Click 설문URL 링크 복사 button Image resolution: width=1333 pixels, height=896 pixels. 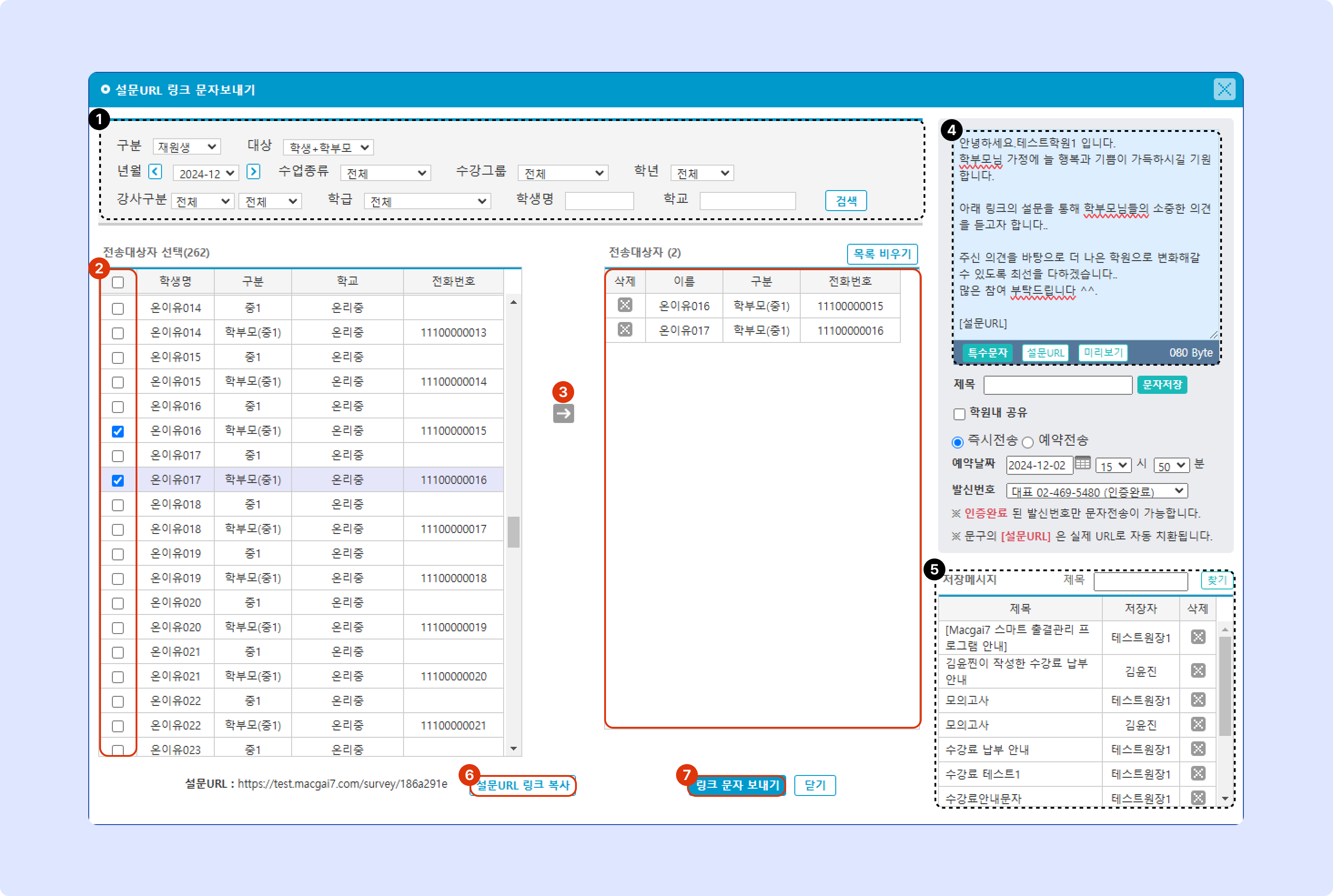[x=522, y=785]
